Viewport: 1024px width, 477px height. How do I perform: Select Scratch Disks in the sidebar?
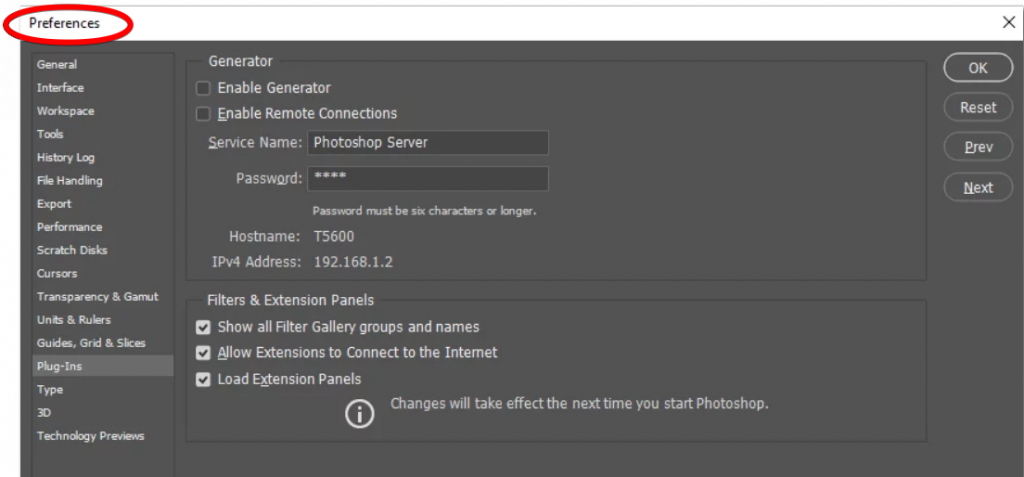point(72,250)
